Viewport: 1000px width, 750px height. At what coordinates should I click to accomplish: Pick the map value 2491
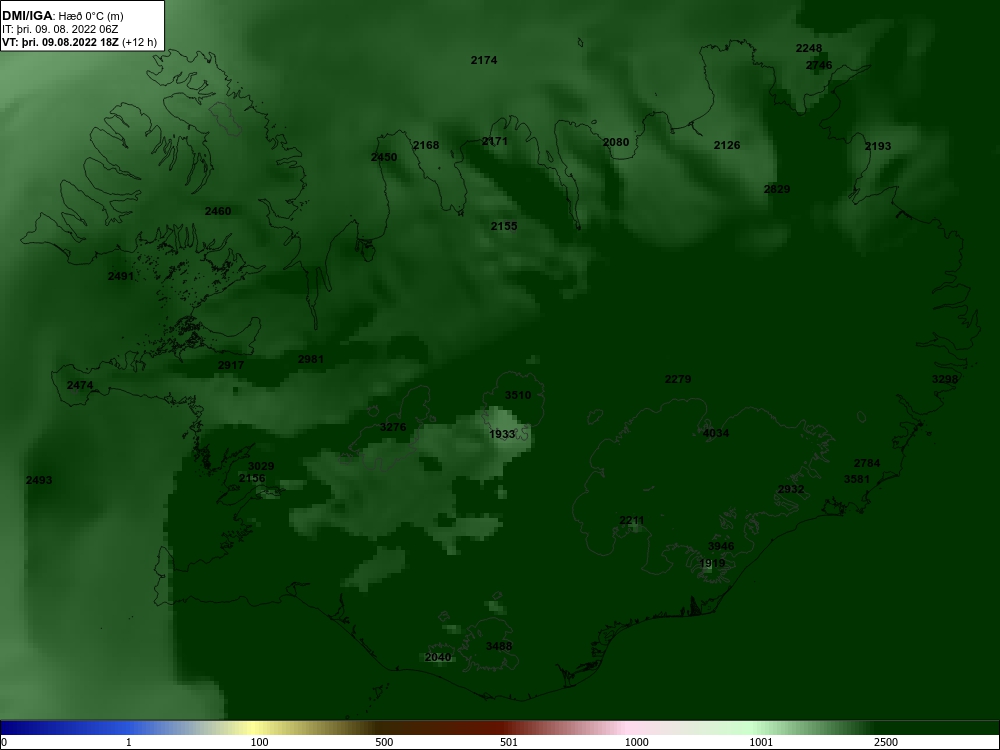point(121,276)
